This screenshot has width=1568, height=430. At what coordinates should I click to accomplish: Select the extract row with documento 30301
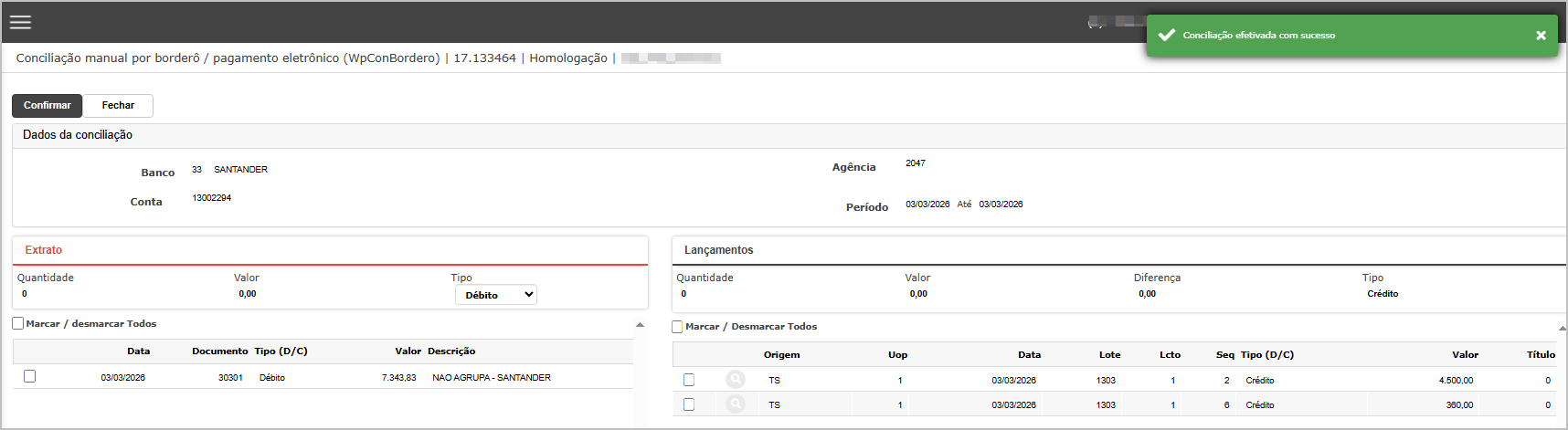tap(30, 376)
